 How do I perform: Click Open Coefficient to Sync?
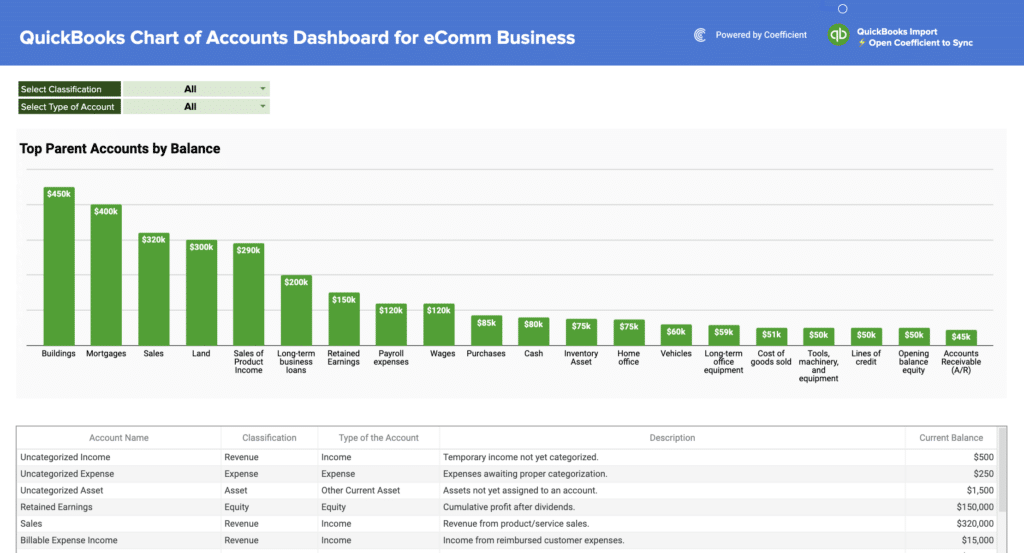click(920, 43)
